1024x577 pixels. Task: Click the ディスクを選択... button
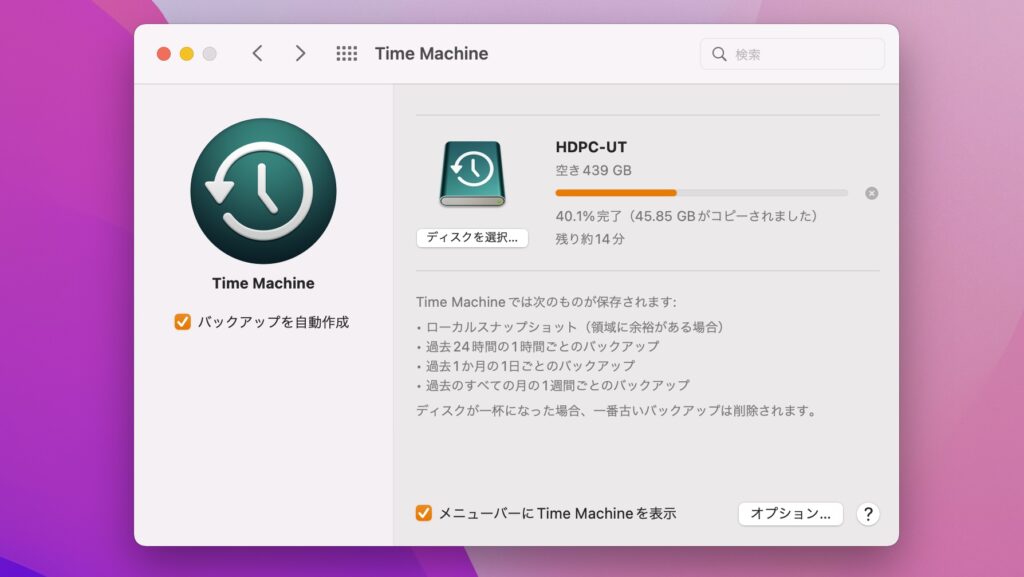tap(472, 238)
